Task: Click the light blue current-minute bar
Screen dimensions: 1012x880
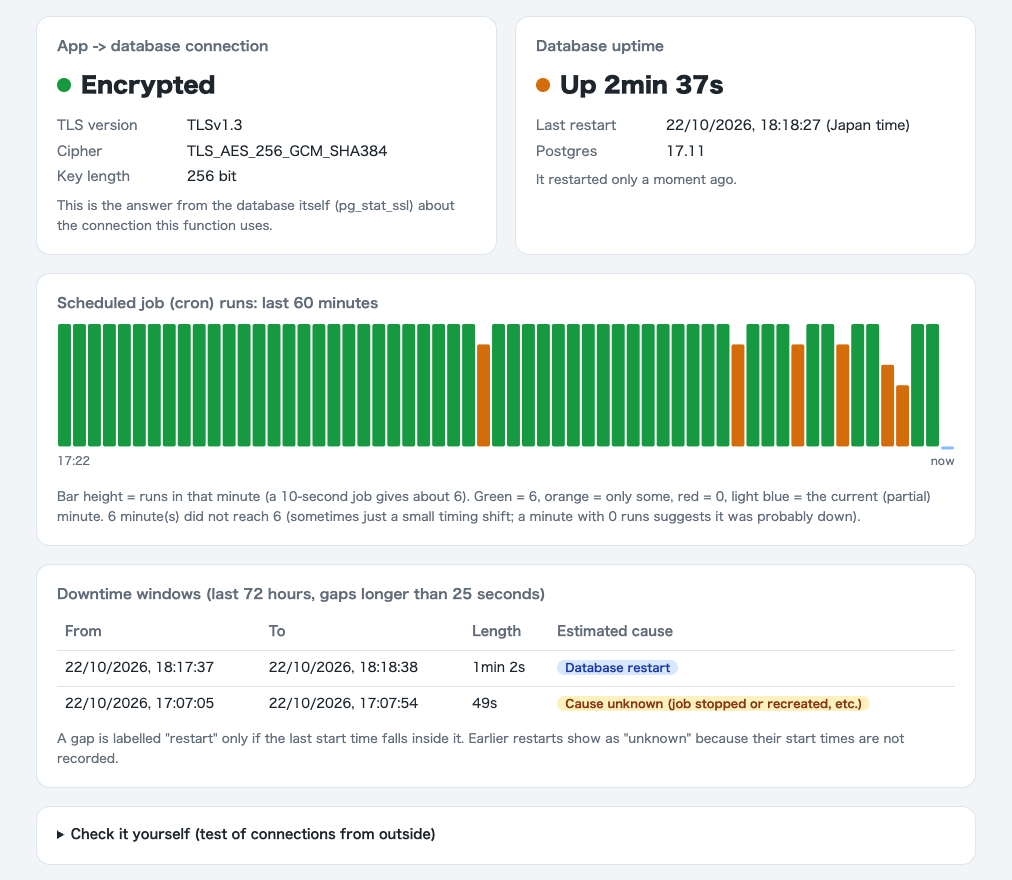Action: coord(947,447)
